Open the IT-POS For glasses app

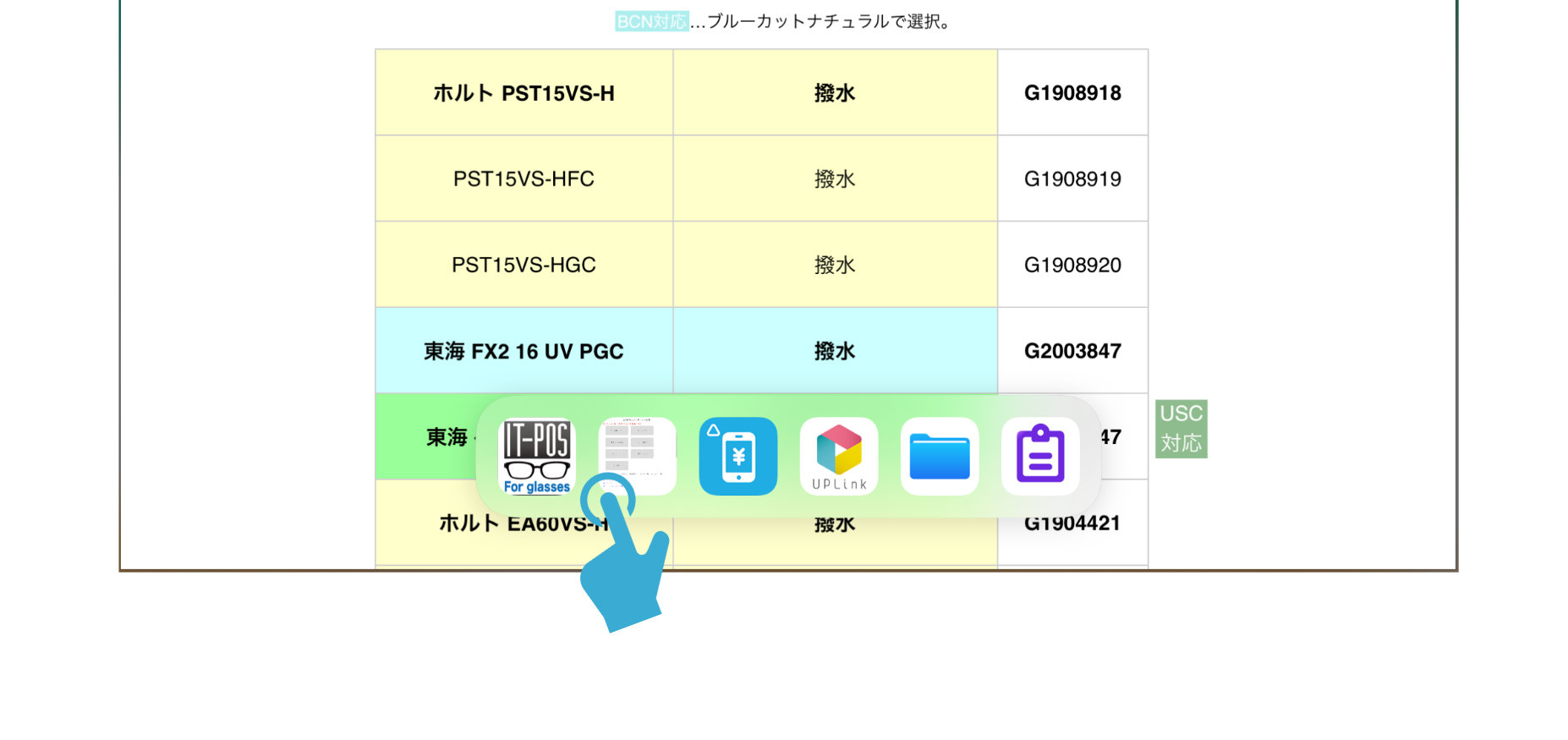tap(537, 456)
